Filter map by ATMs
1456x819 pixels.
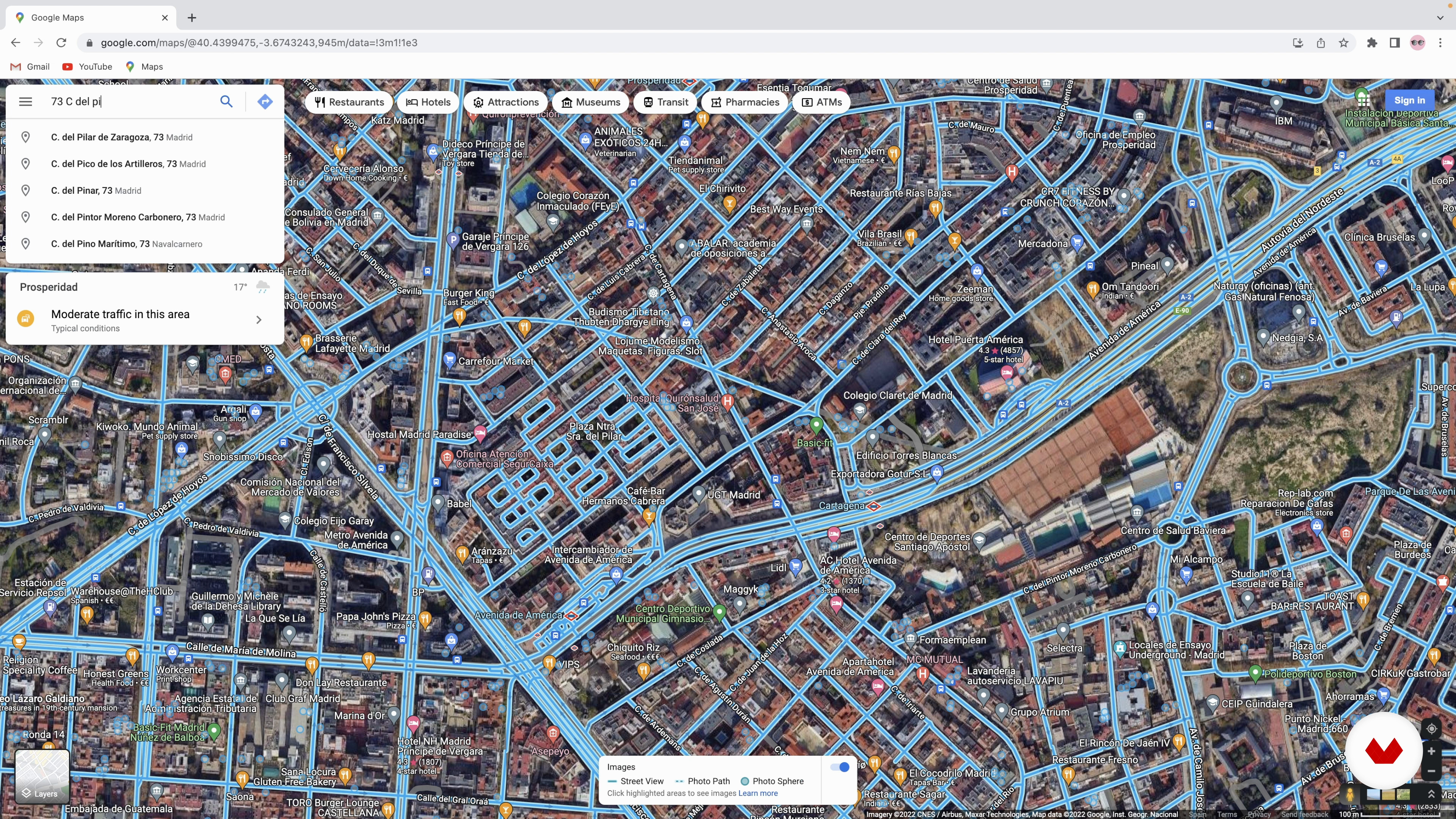pyautogui.click(x=821, y=102)
